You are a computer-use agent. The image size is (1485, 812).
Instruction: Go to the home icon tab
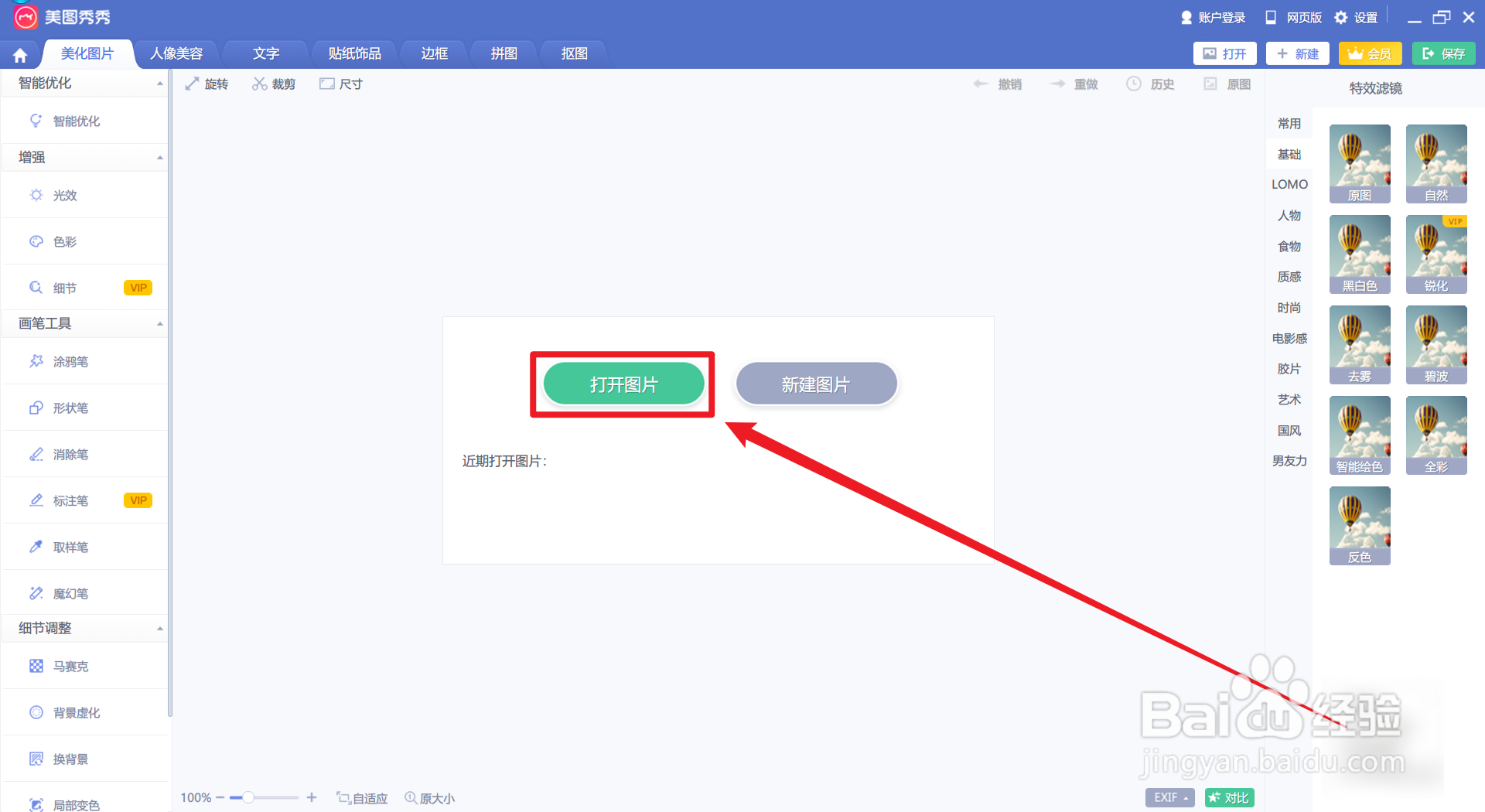(x=20, y=54)
